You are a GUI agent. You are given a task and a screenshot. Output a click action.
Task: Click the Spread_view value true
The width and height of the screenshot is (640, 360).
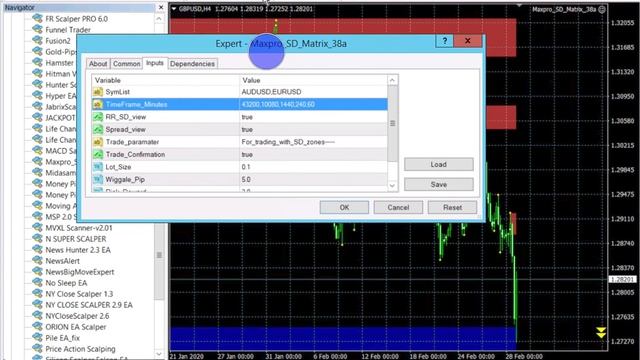[247, 129]
